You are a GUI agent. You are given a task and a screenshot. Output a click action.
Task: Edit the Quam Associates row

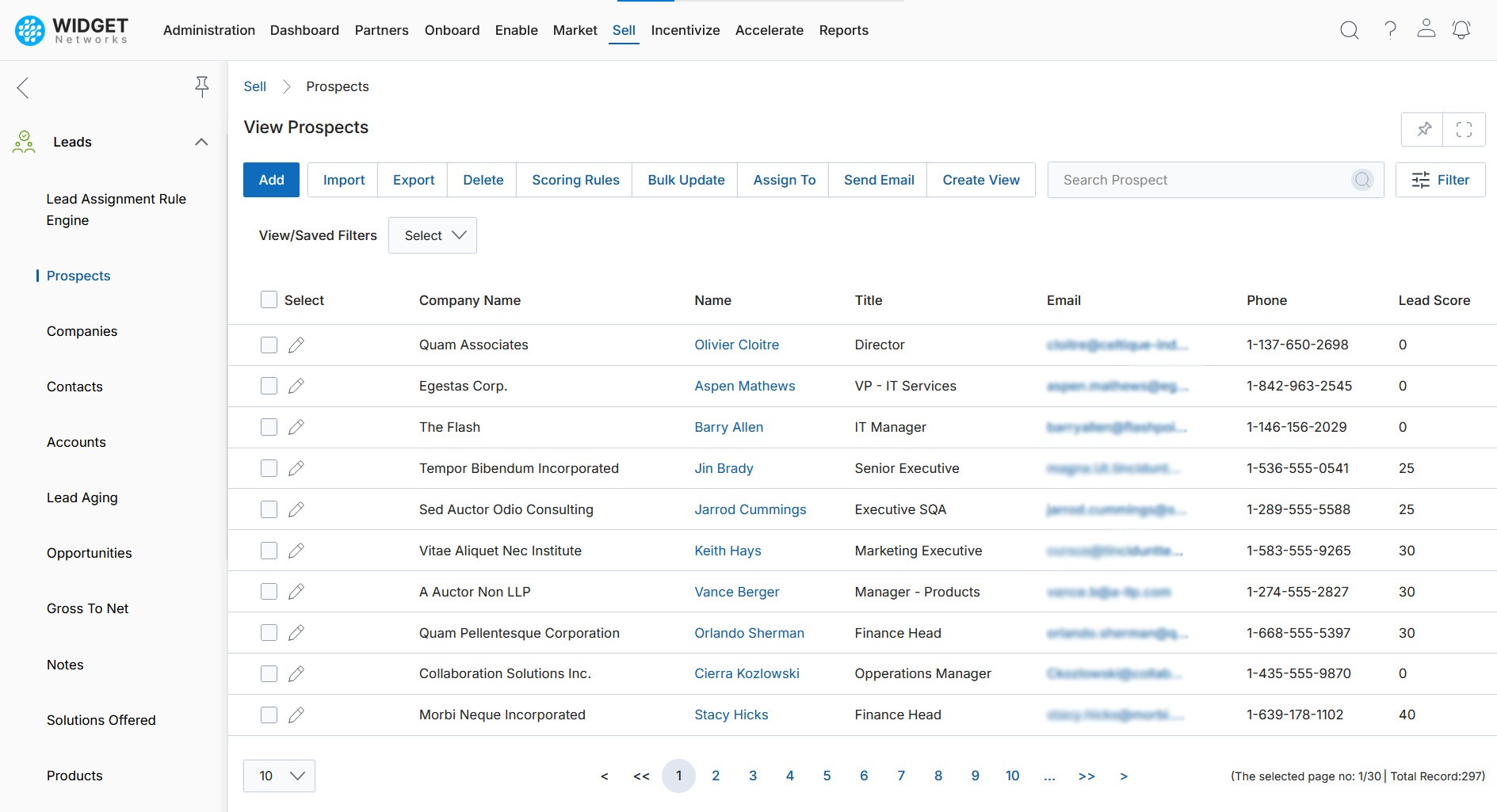(x=296, y=345)
